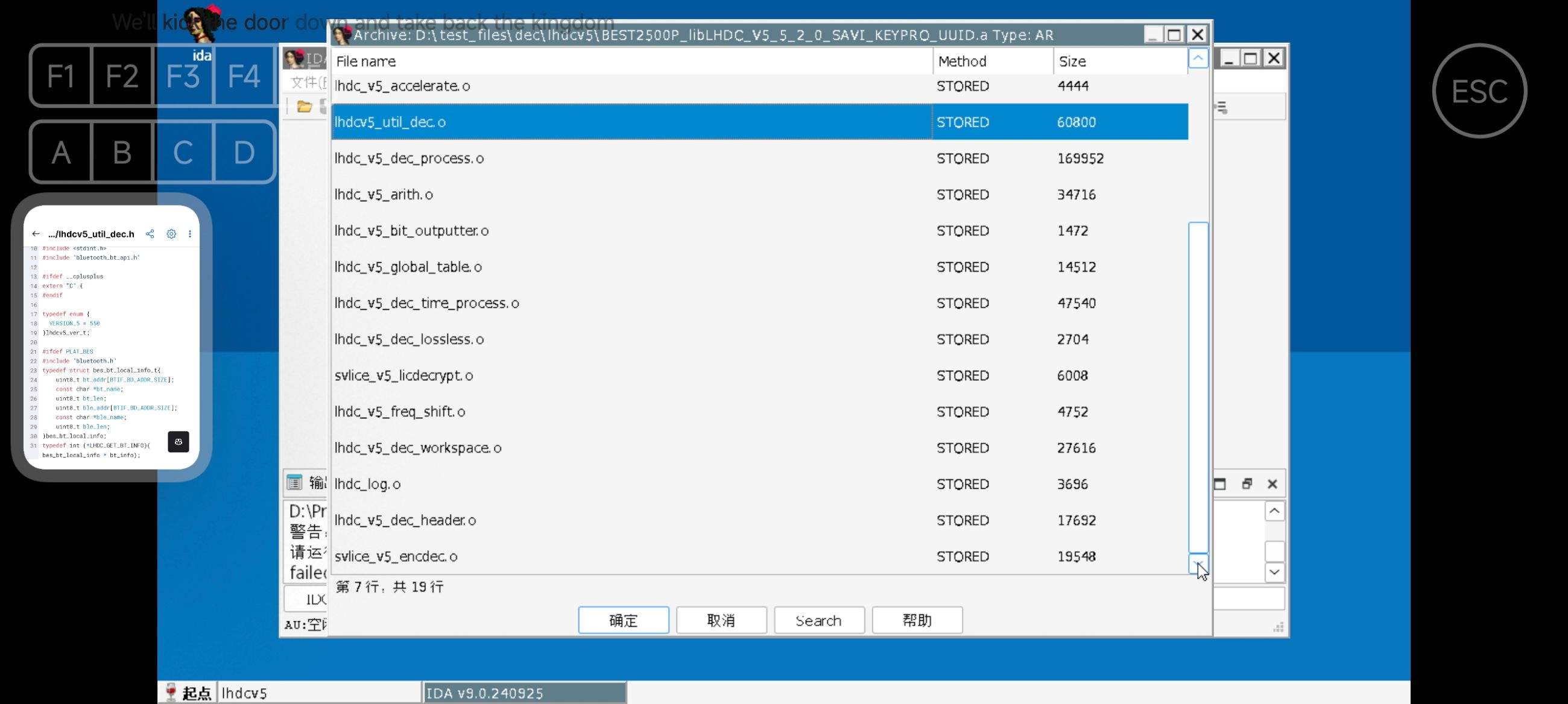Open settings gear in code viewer
Image resolution: width=1568 pixels, height=704 pixels.
coord(172,234)
